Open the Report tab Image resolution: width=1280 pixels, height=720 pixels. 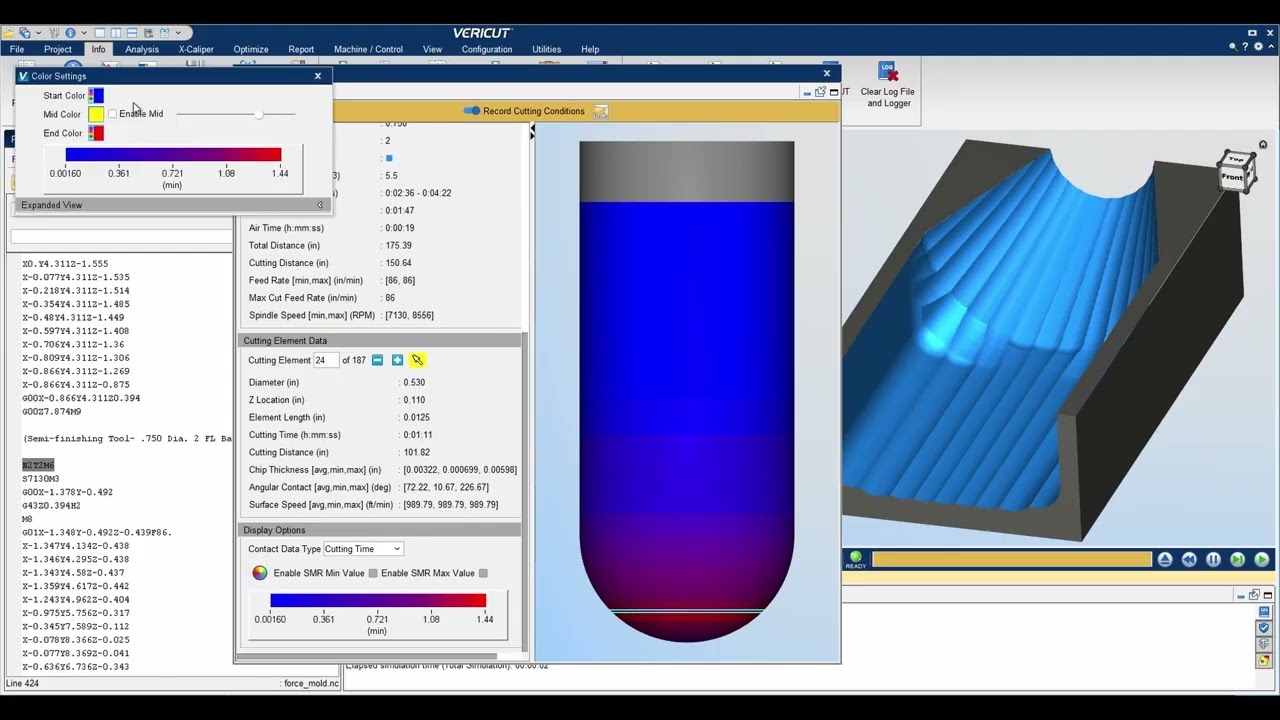[x=301, y=49]
